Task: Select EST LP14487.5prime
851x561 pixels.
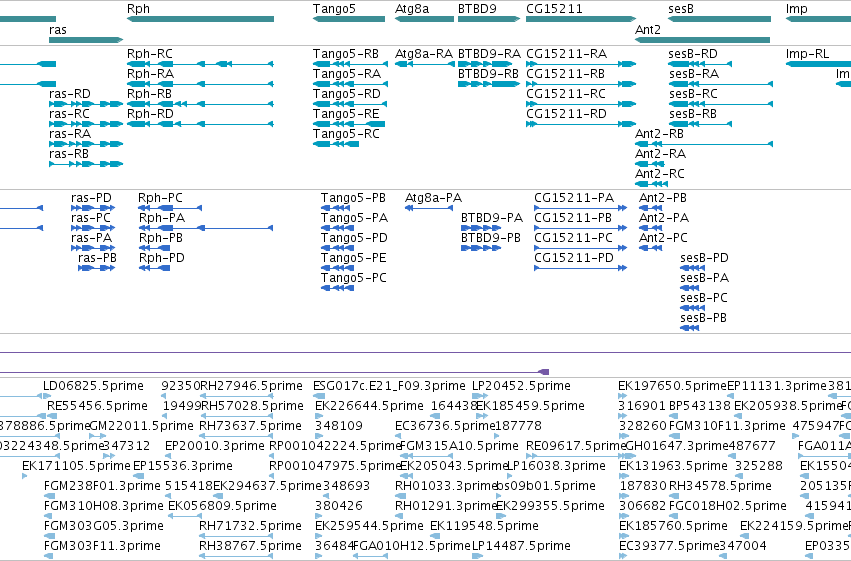Action: click(521, 546)
